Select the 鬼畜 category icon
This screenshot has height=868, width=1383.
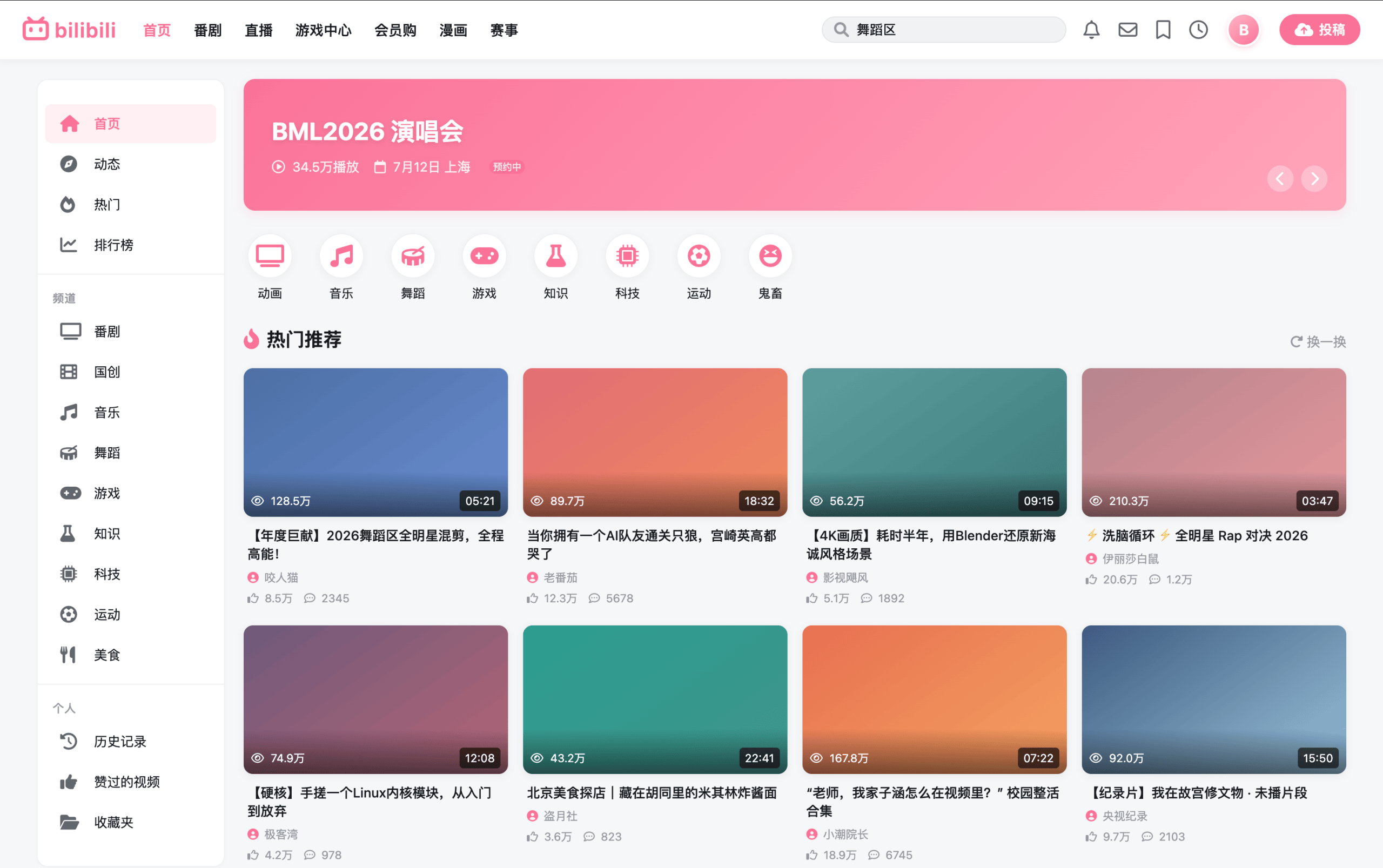point(770,256)
